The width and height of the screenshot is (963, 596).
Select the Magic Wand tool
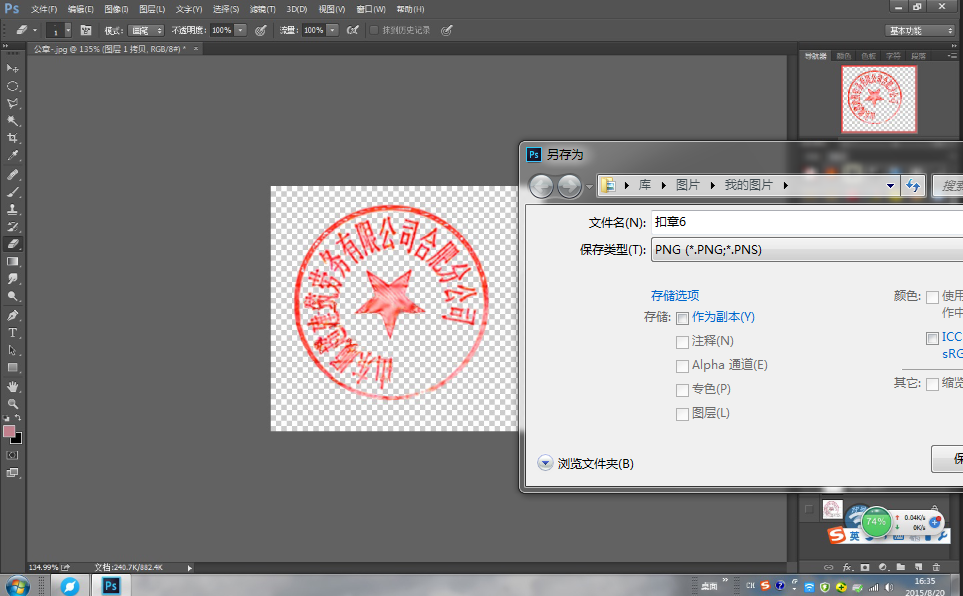point(13,120)
